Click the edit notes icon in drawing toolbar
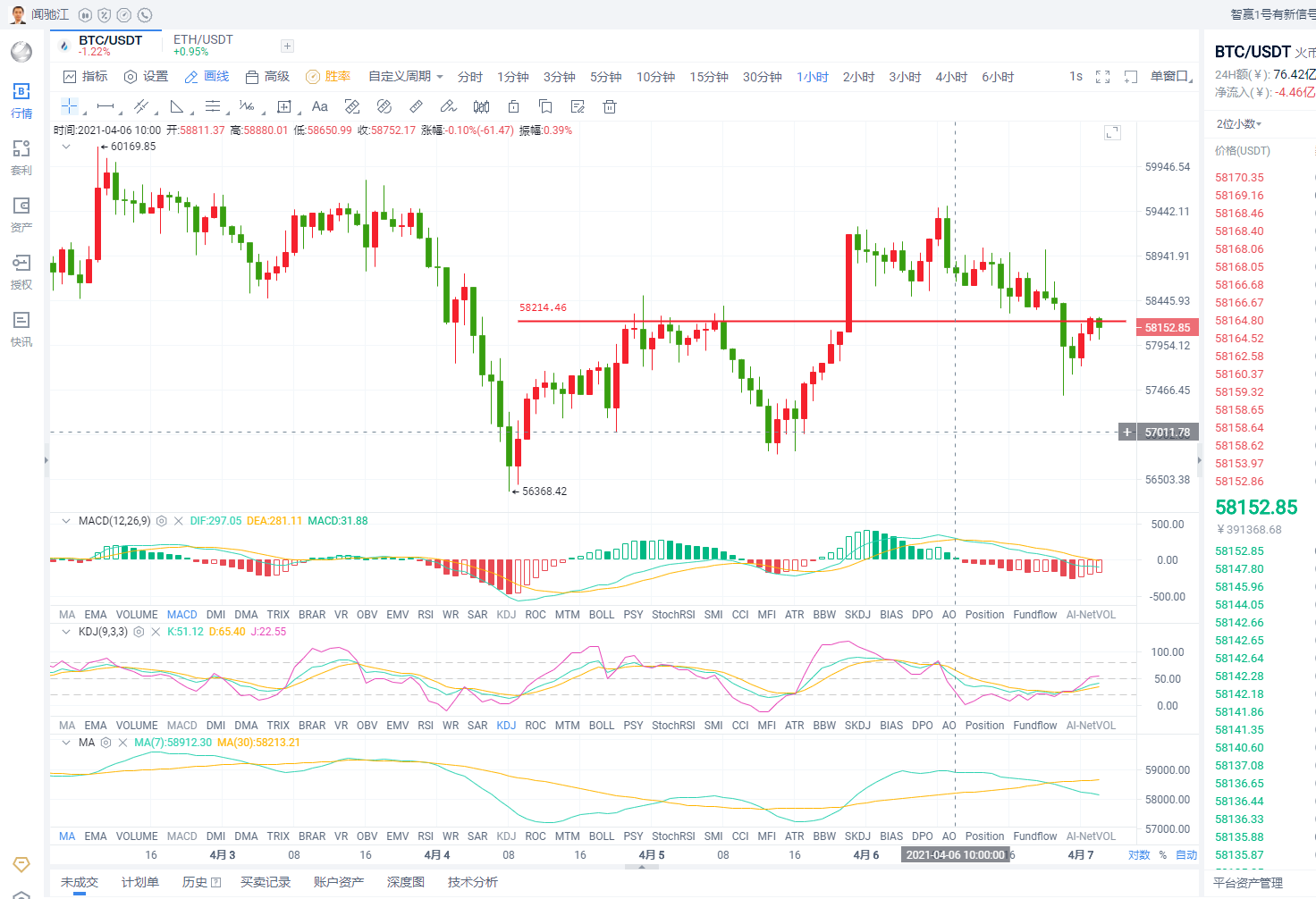1316x899 pixels. [x=578, y=106]
